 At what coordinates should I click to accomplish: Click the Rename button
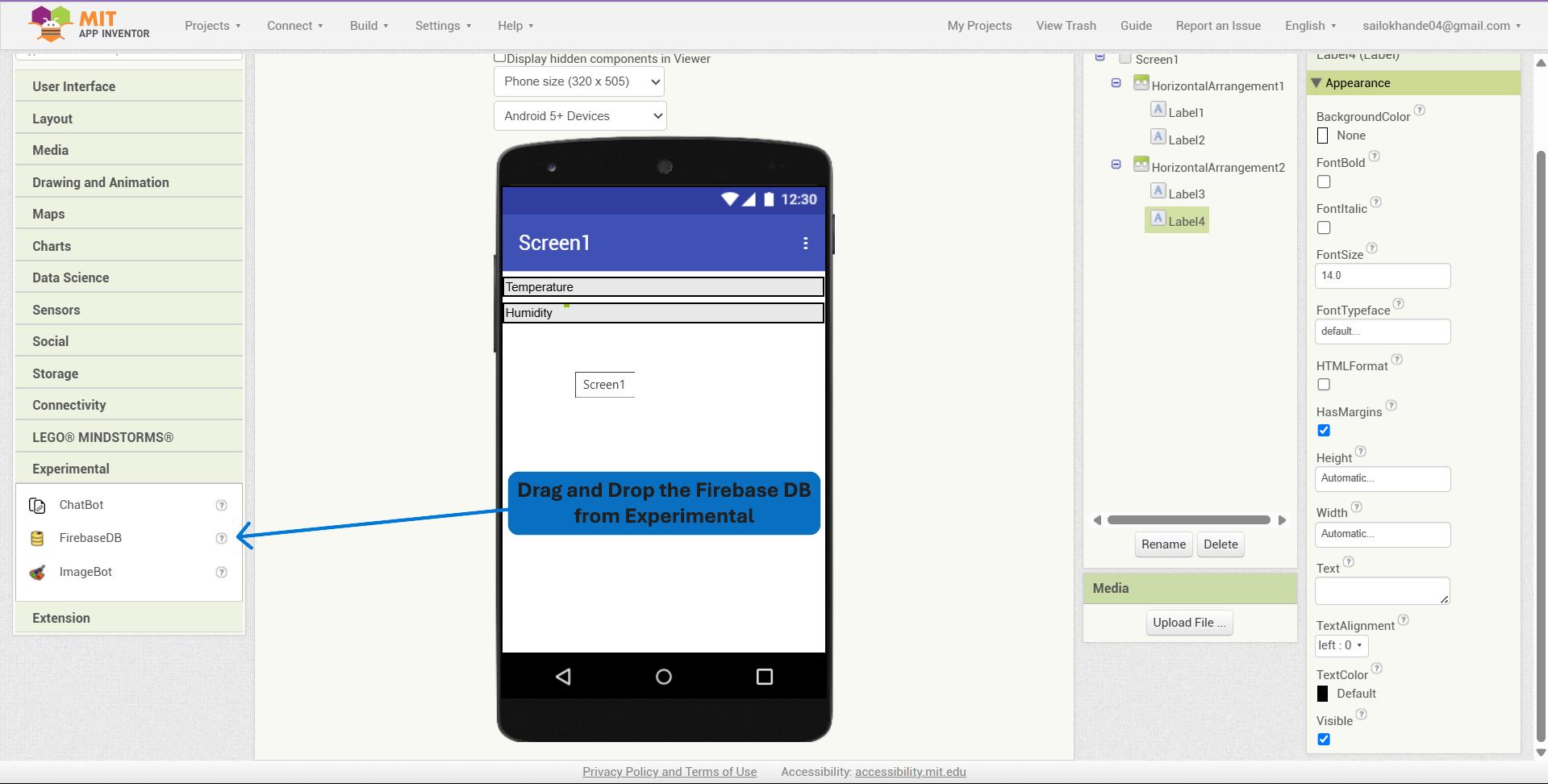click(x=1163, y=544)
